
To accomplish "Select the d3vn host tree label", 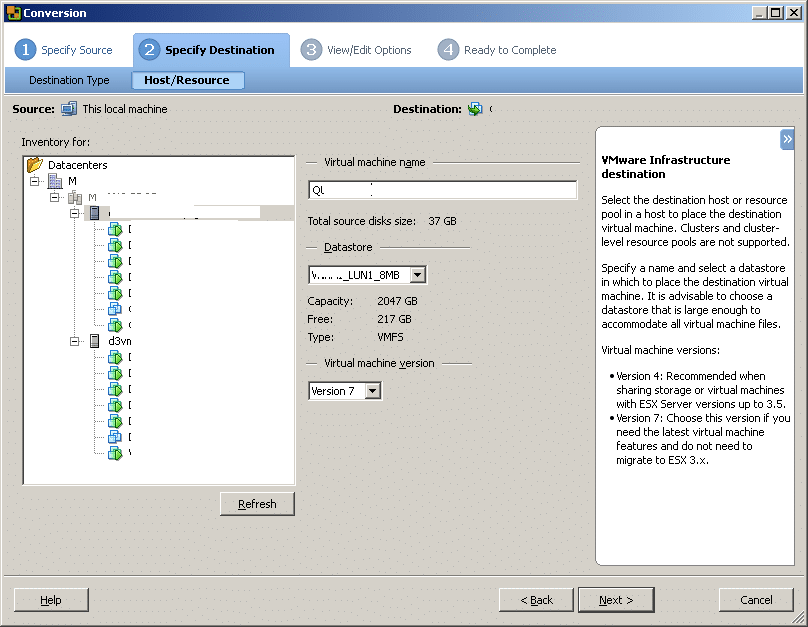I will point(120,341).
